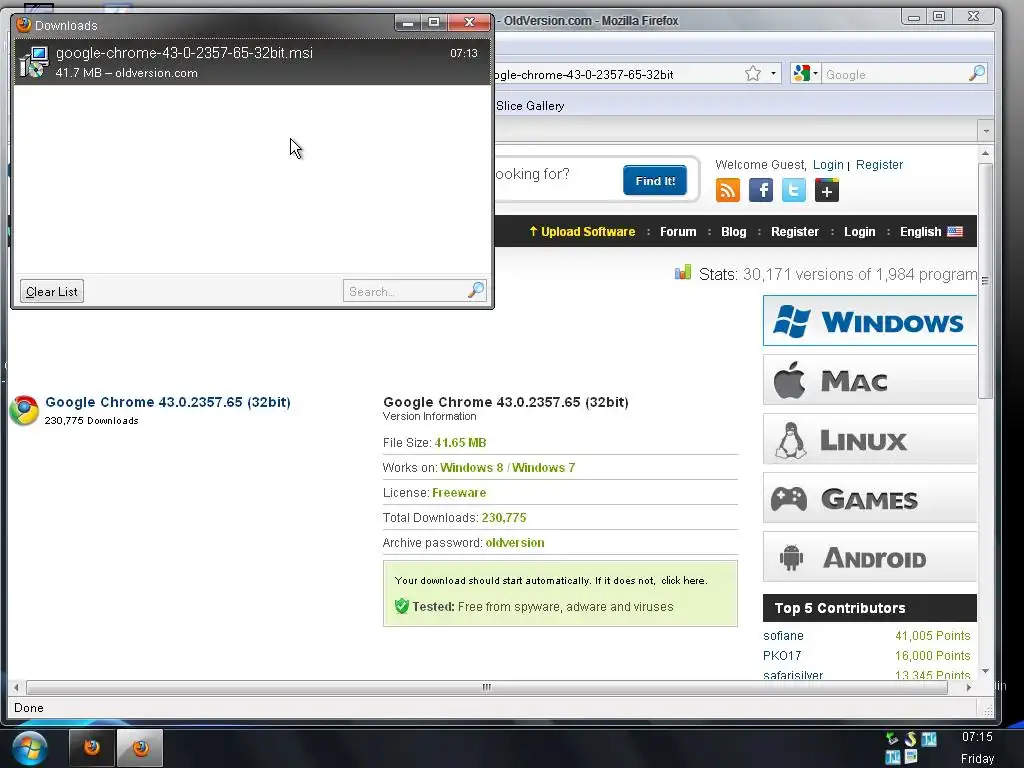Select the google-chrome msi download entry
The height and width of the screenshot is (768, 1024).
252,62
